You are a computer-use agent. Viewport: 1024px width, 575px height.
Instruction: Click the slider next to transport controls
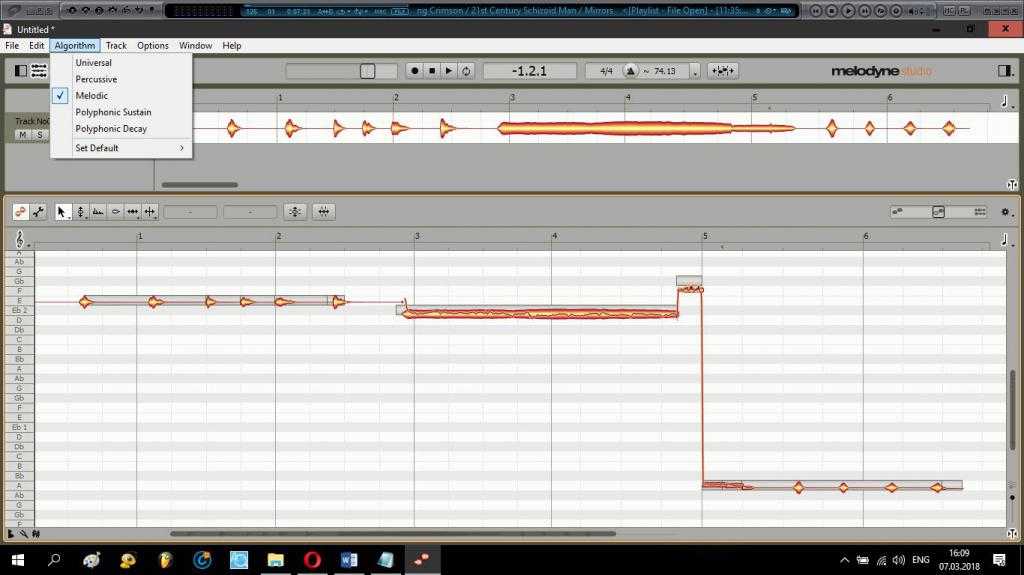point(367,71)
